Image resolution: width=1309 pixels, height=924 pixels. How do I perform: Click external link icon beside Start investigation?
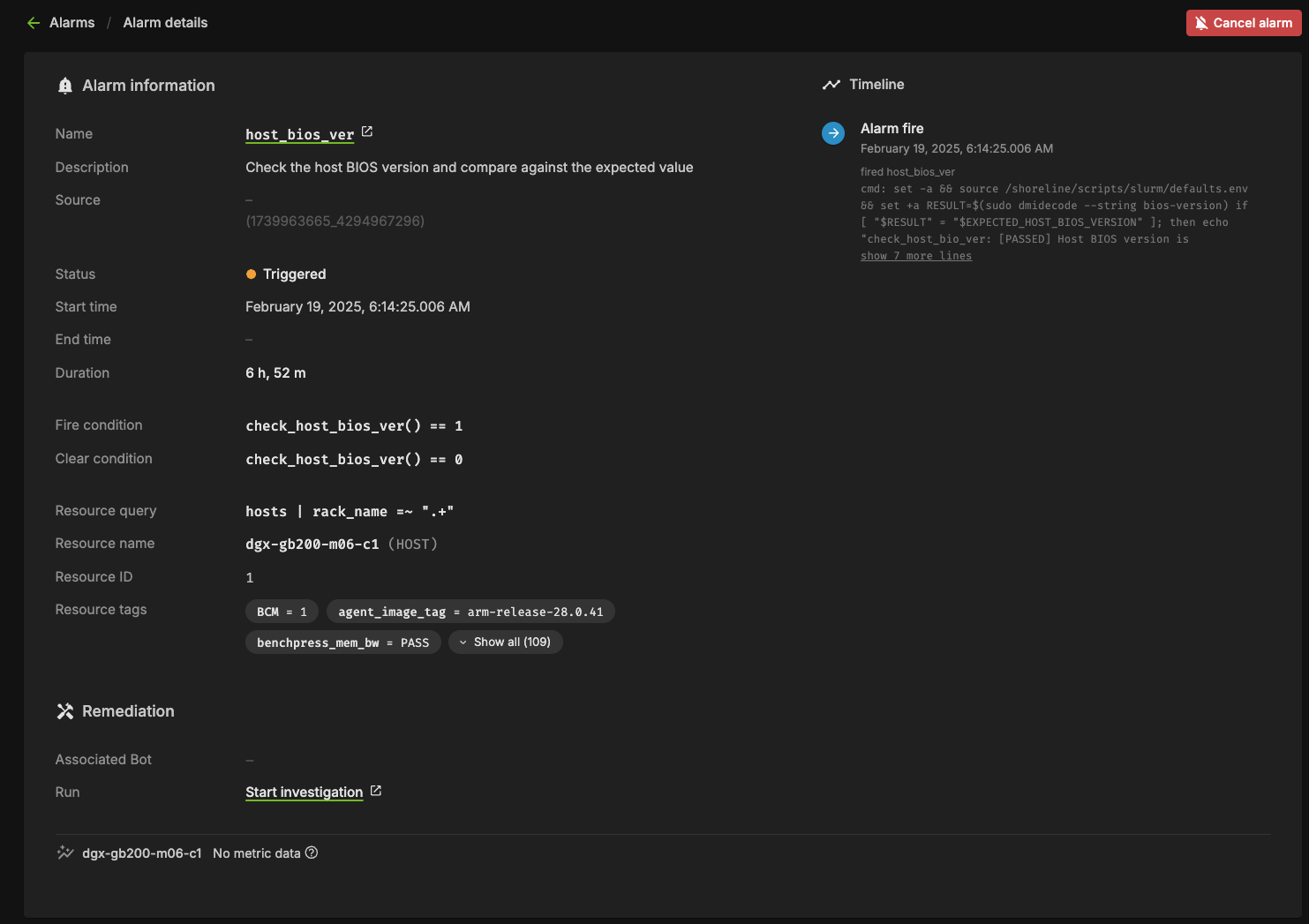pyautogui.click(x=376, y=791)
